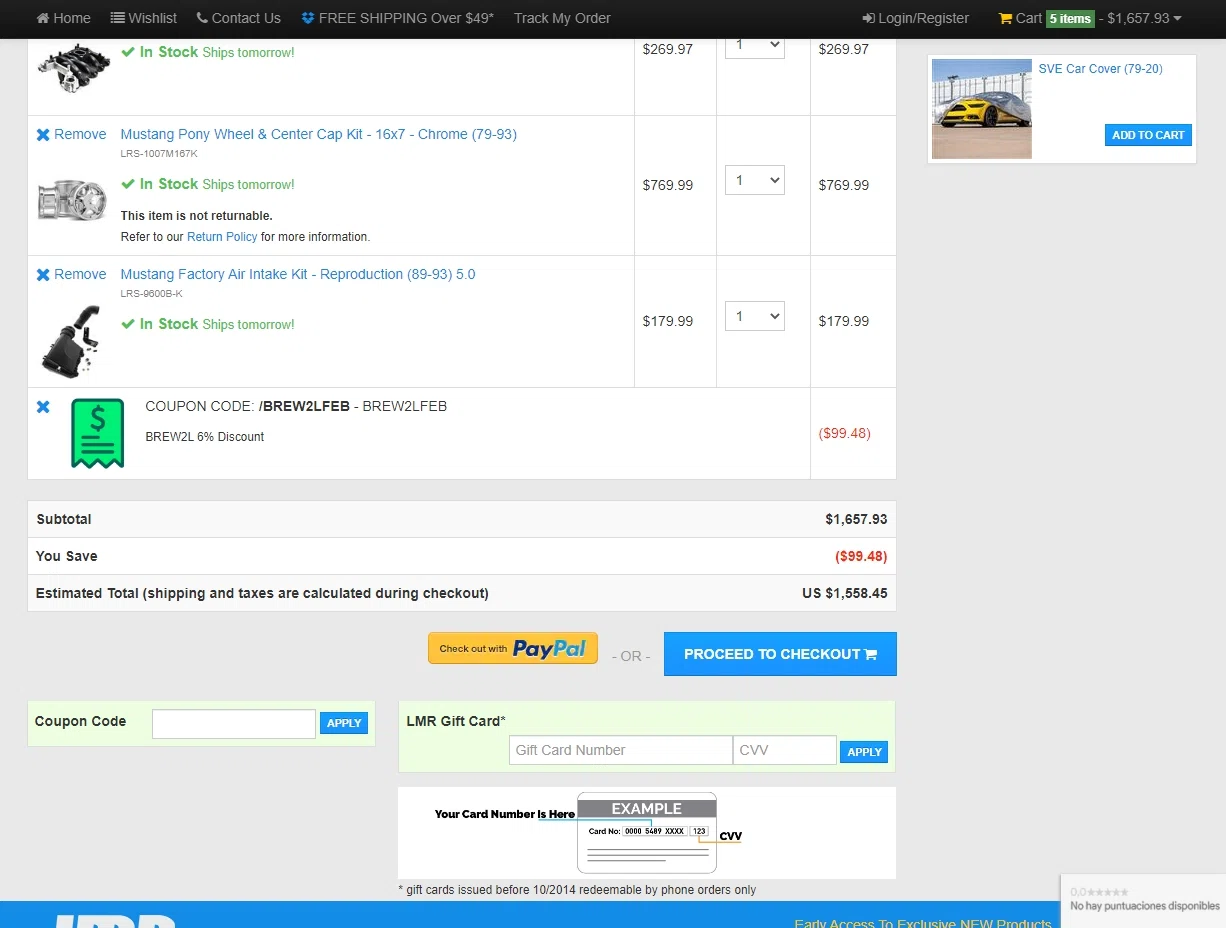Apply the coupon code
Viewport: 1226px width, 928px height.
coord(344,723)
